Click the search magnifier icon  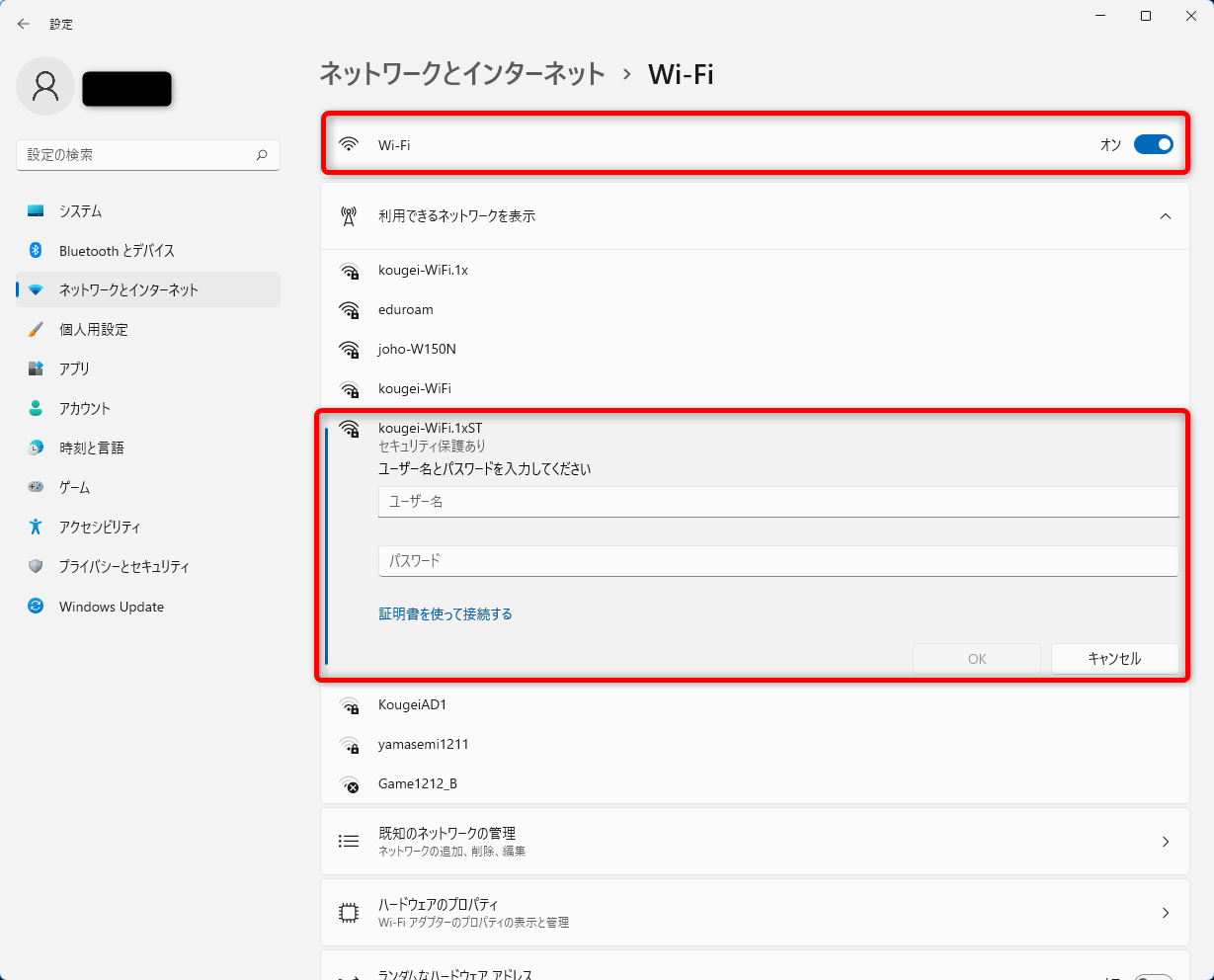[262, 155]
